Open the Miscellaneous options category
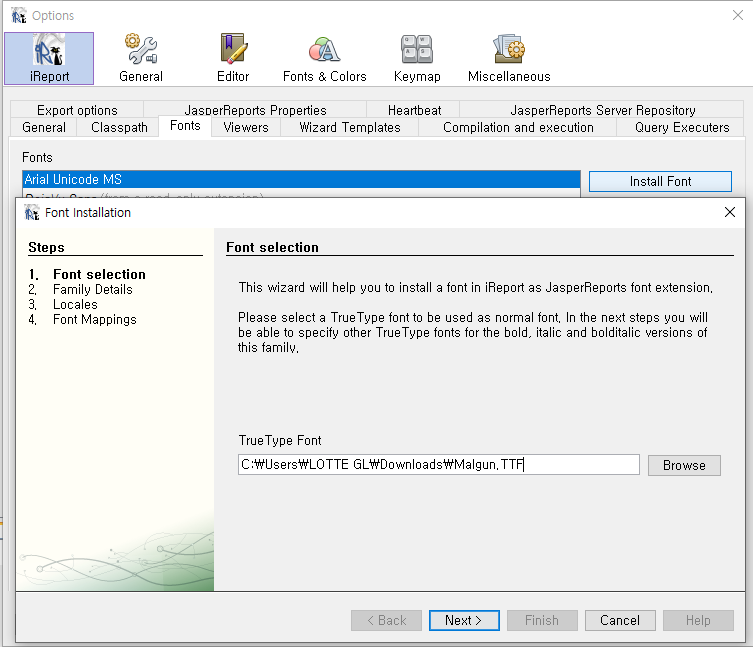Image resolution: width=753 pixels, height=647 pixels. [x=509, y=58]
